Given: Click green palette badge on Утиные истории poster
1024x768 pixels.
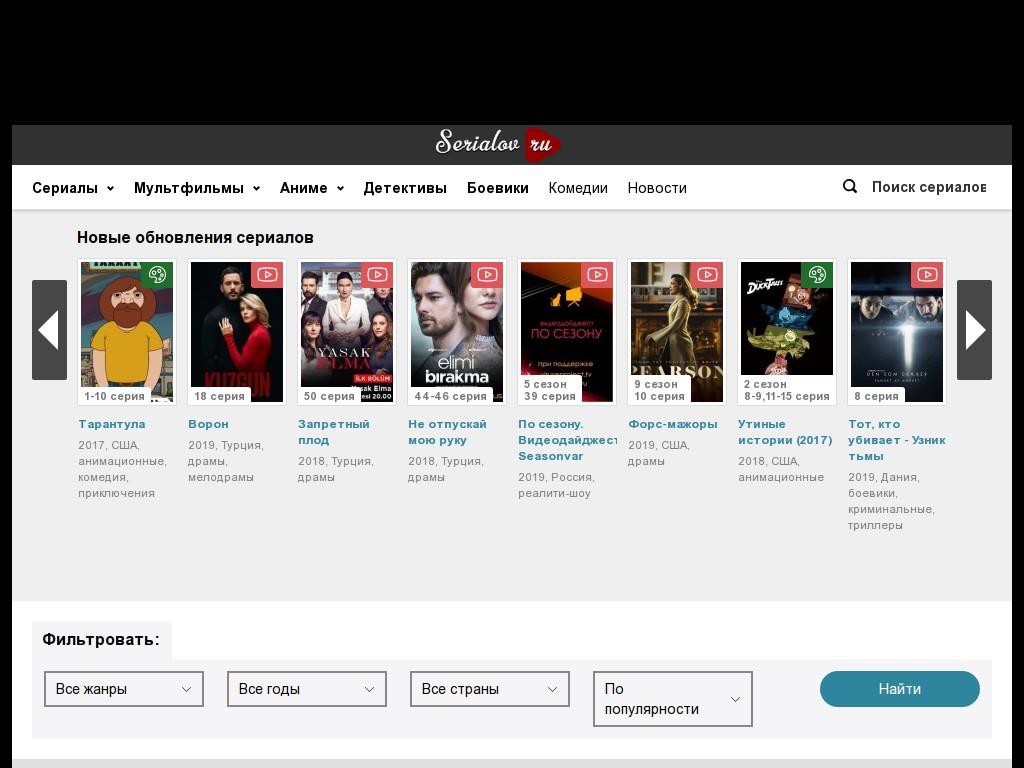Looking at the screenshot, I should (x=817, y=275).
